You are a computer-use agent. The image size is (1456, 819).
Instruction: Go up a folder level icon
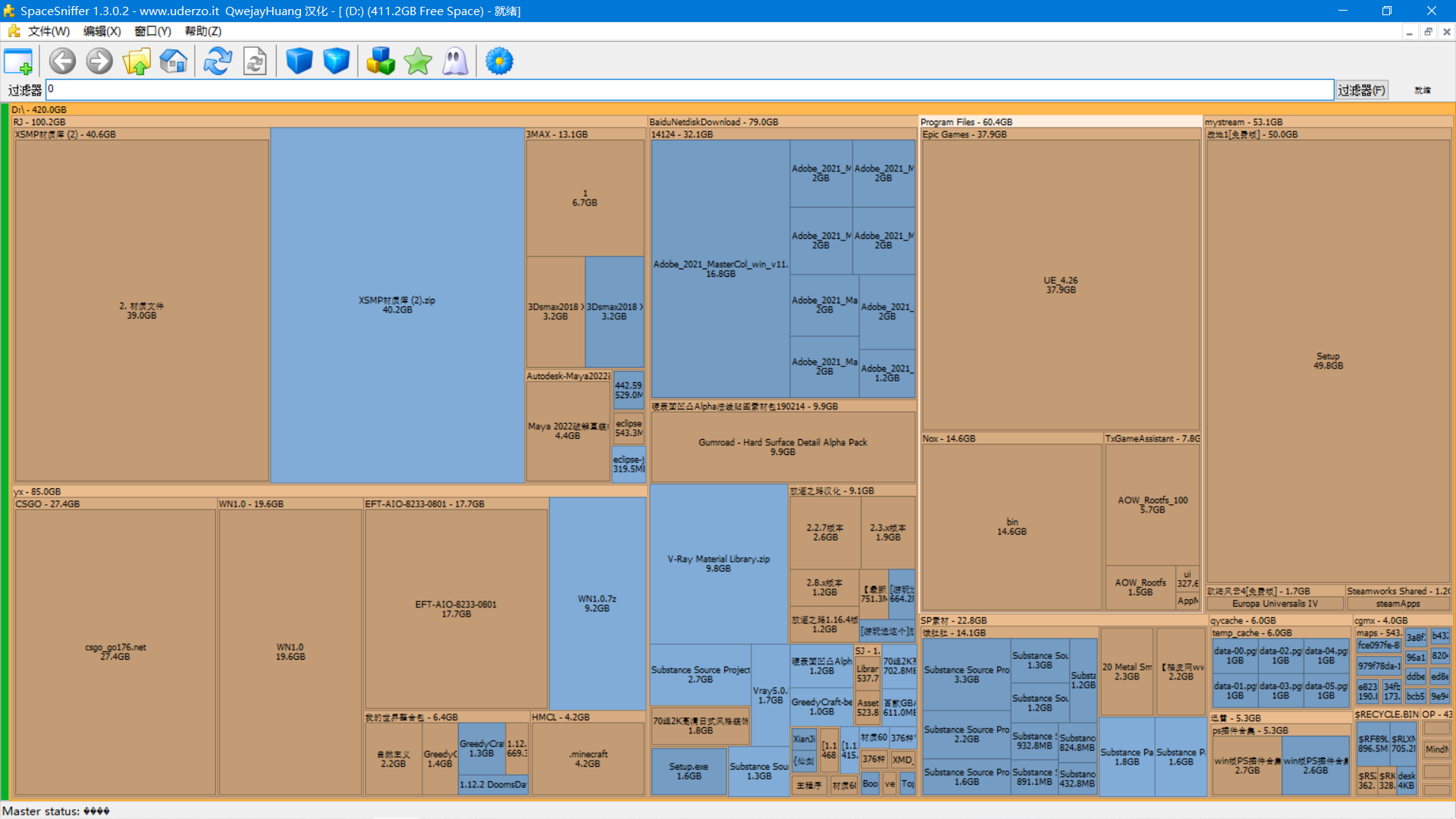(x=136, y=61)
